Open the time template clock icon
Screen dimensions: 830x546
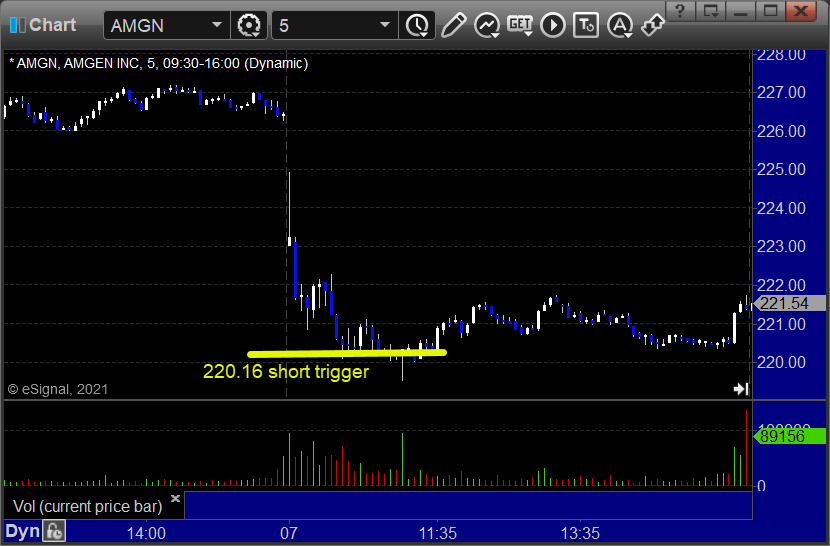[417, 25]
